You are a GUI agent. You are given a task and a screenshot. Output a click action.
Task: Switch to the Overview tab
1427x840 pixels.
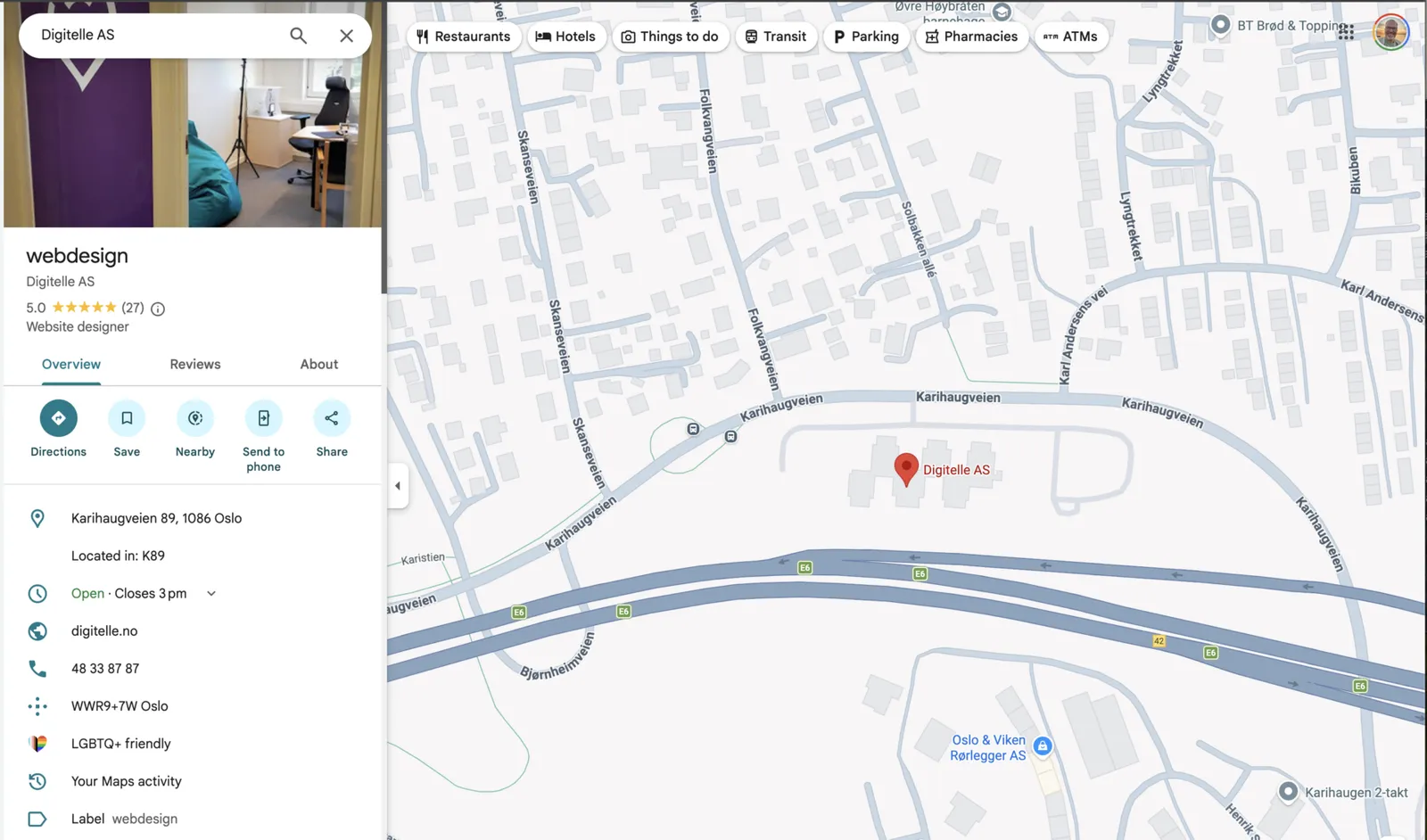point(71,365)
